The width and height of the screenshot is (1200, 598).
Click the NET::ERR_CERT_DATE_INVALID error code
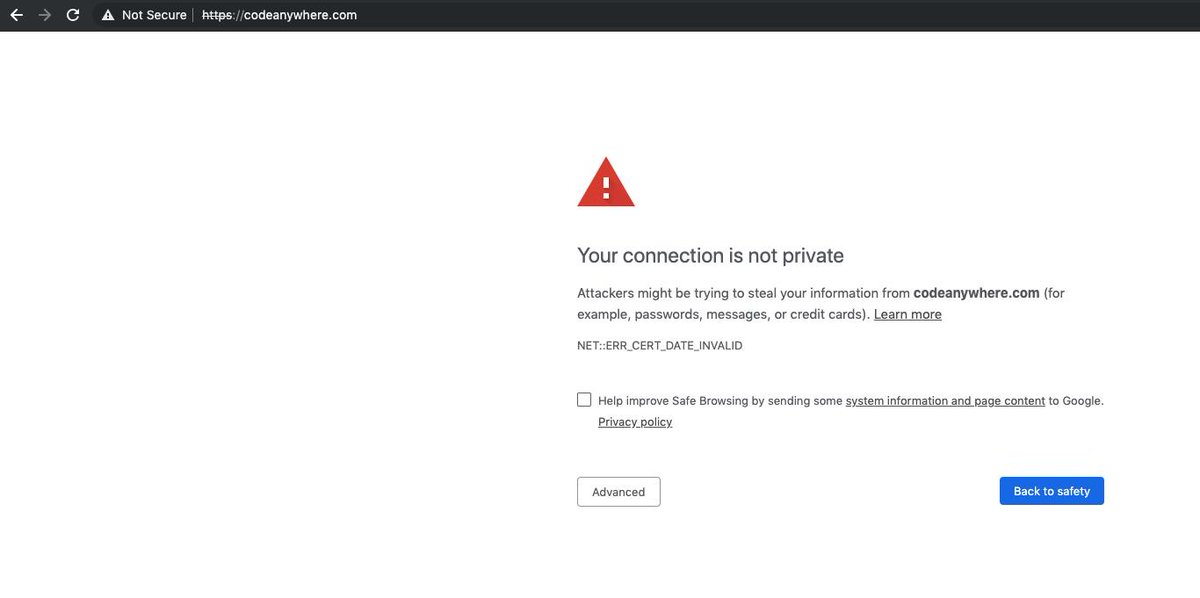pyautogui.click(x=660, y=346)
